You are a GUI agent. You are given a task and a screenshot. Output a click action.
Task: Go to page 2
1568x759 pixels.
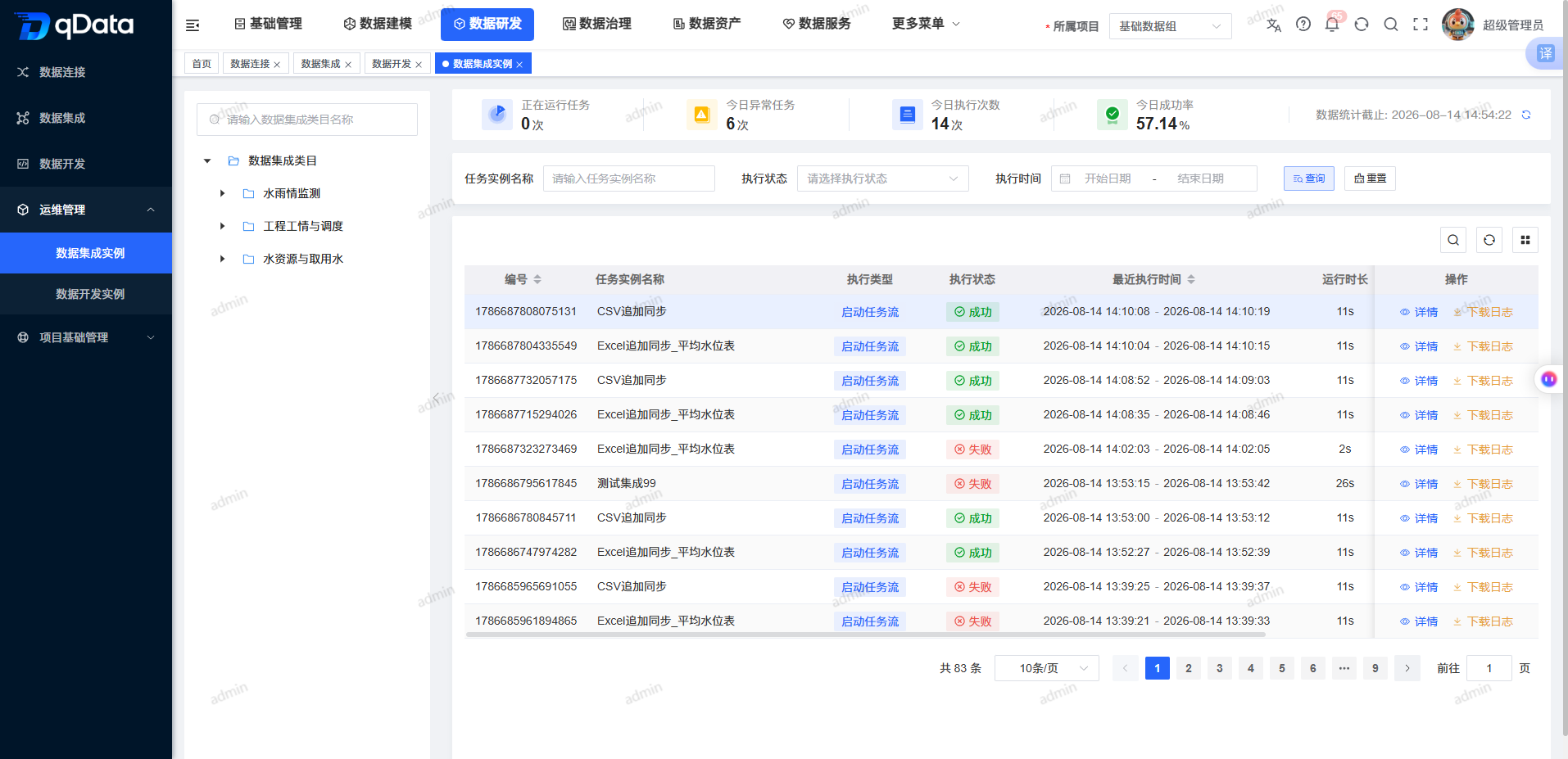[1188, 668]
